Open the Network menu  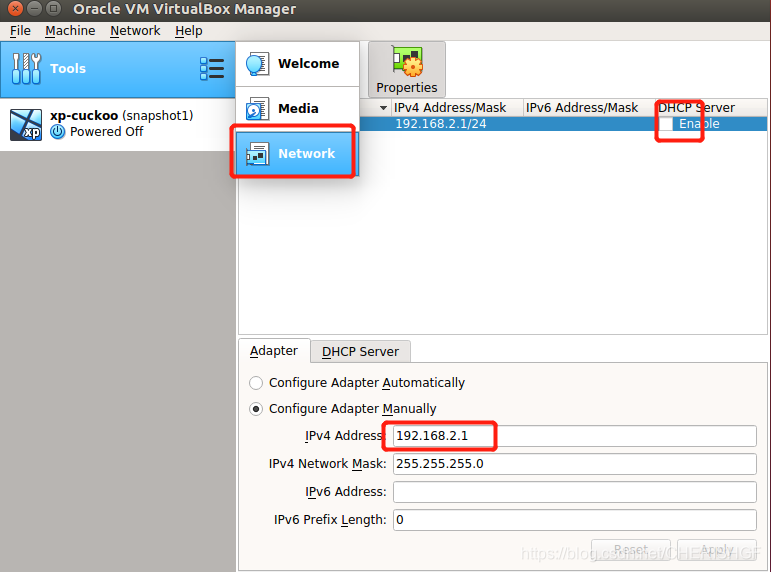point(135,31)
